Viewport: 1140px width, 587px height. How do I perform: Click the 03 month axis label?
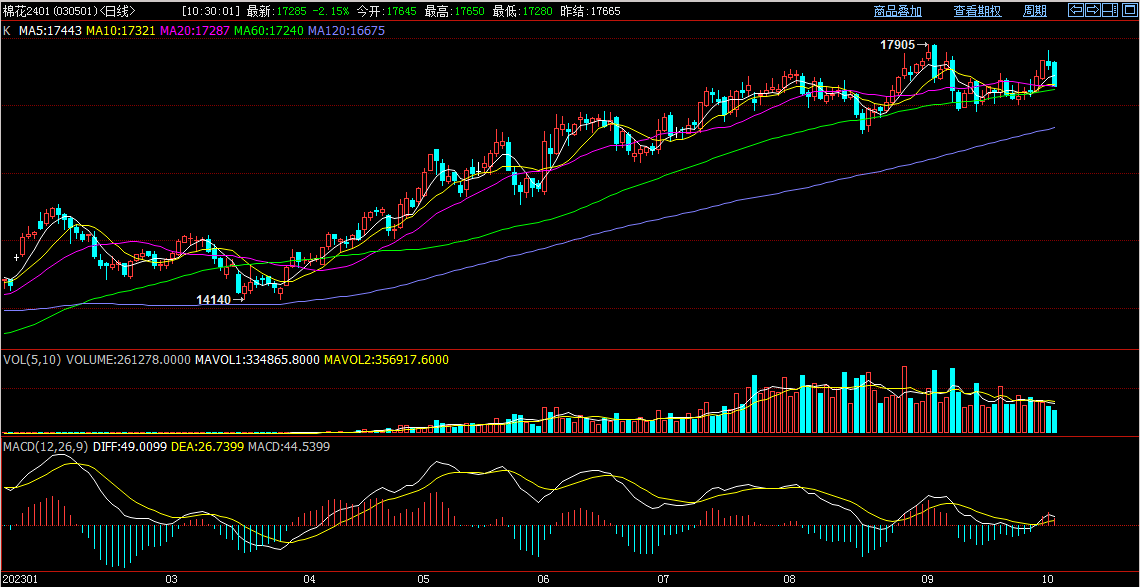pos(172,580)
